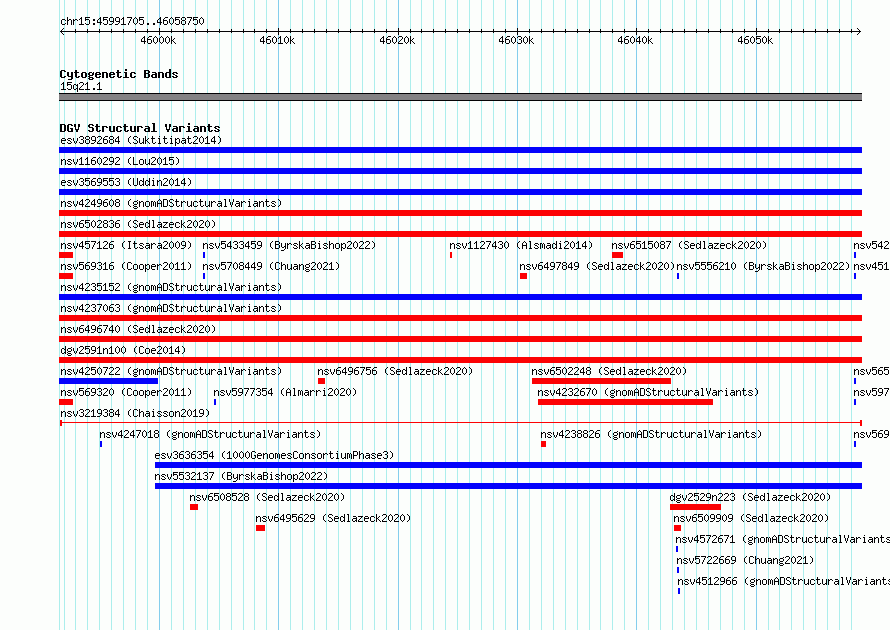Click the 46000k ruler tick label
This screenshot has width=890, height=630.
158,40
